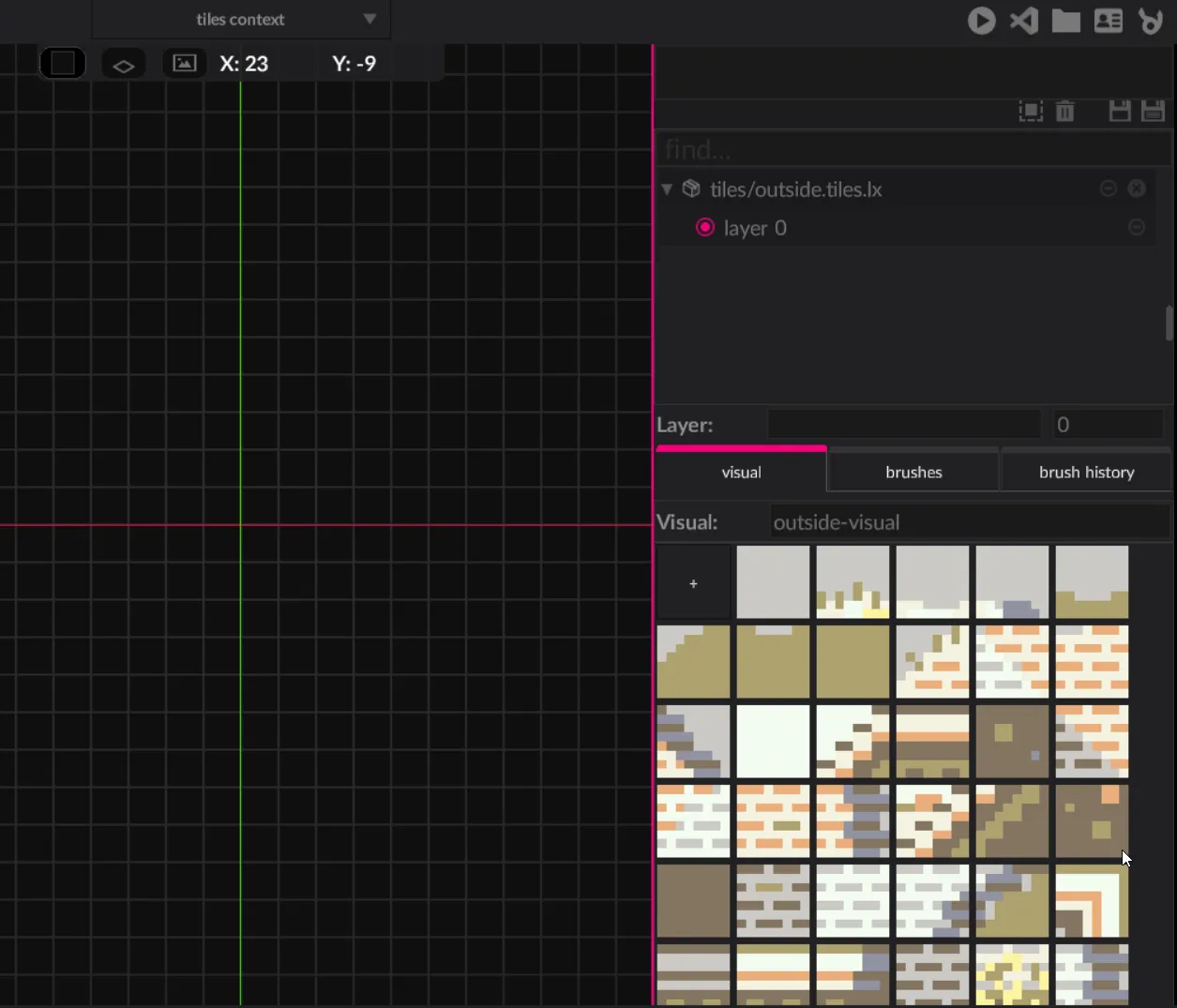Switch to the brushes tab
The width and height of the screenshot is (1177, 1008).
coord(913,473)
